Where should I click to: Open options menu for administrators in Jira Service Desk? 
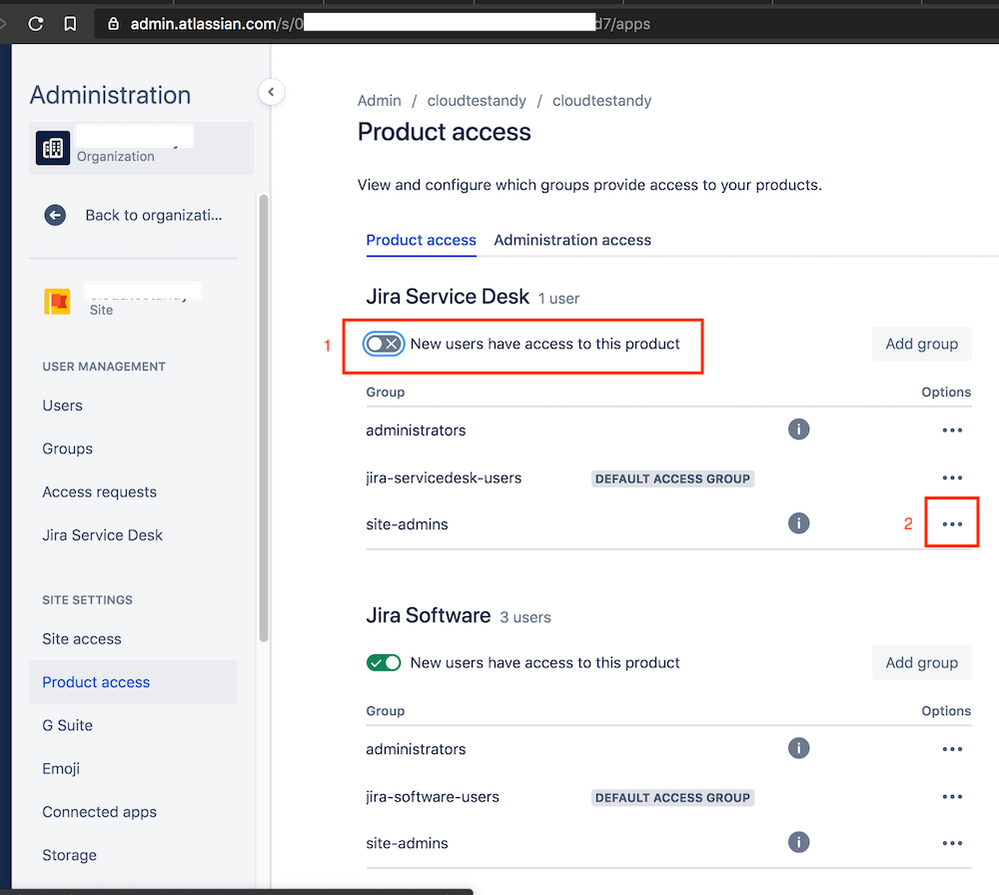coord(952,430)
